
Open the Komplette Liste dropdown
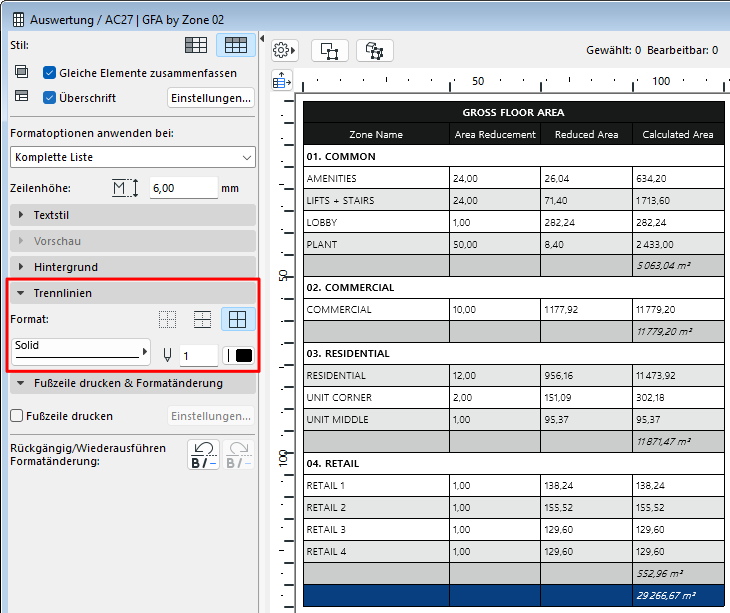point(133,157)
